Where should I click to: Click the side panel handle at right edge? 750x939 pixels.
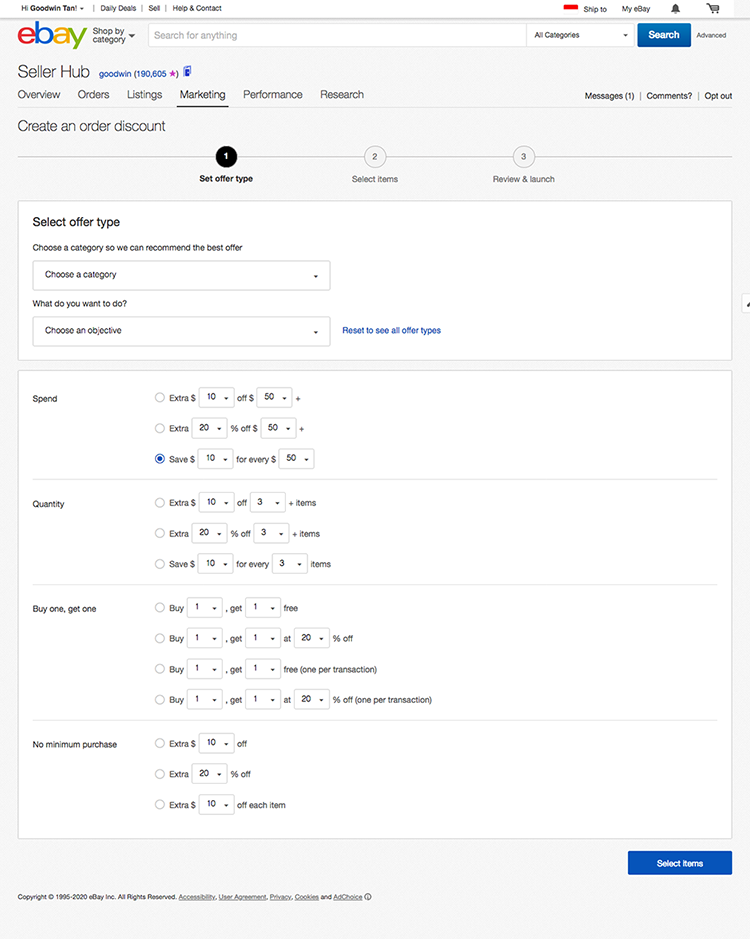(746, 303)
